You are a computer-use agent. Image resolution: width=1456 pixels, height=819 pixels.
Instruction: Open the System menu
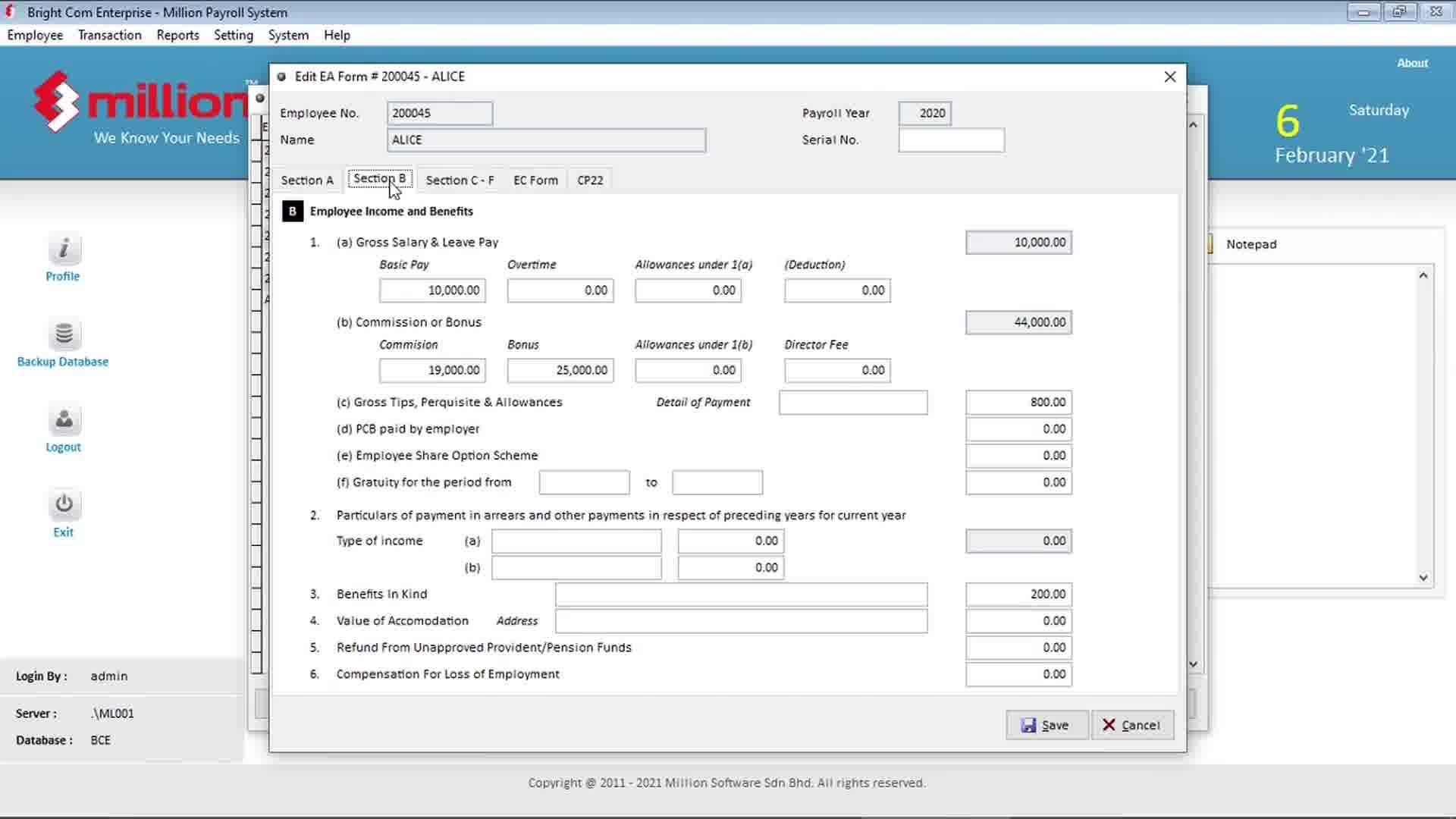288,35
